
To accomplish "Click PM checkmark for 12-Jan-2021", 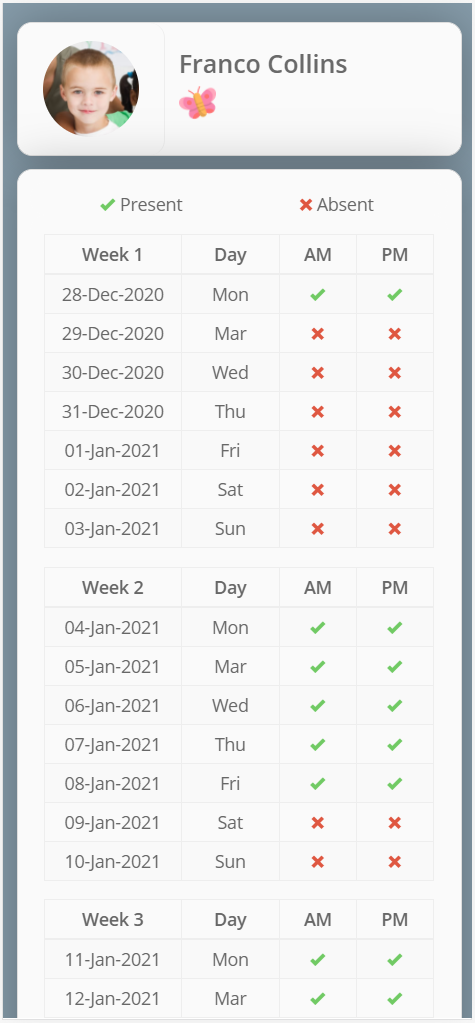I will 395,999.
